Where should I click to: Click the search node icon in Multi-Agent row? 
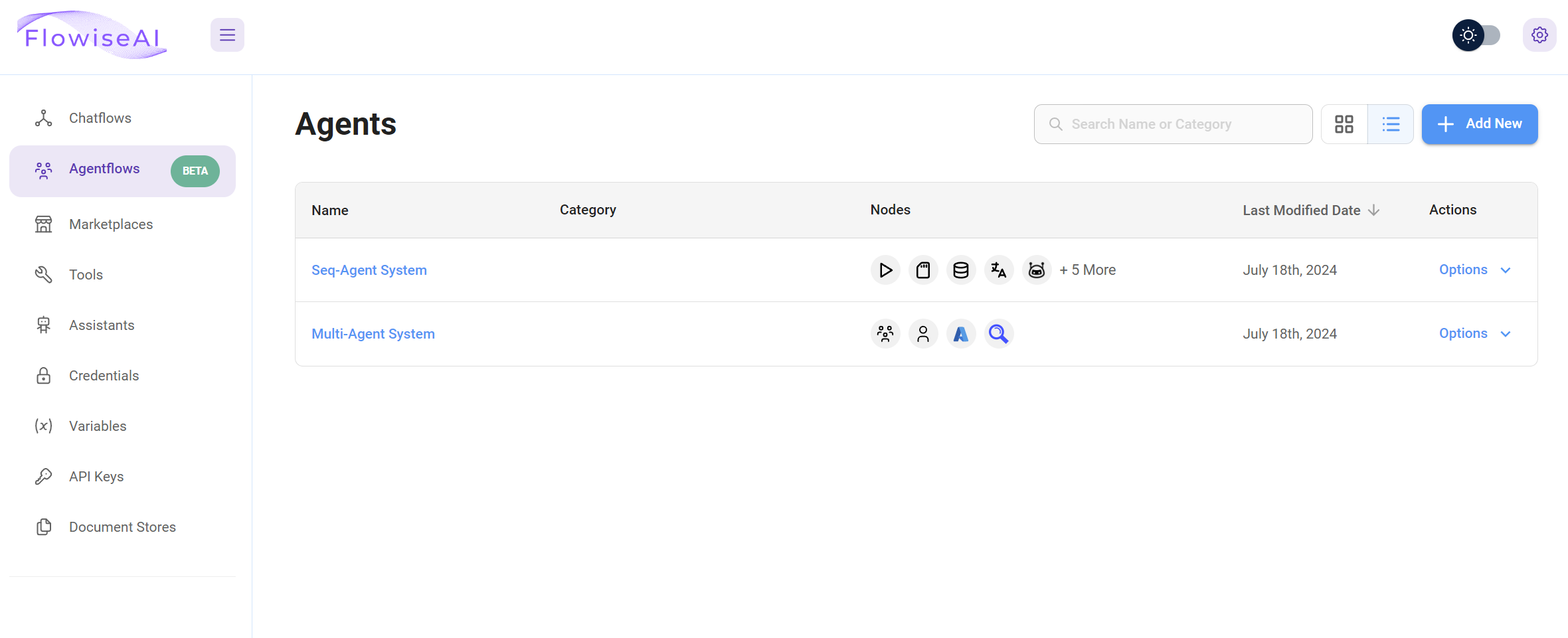pos(999,334)
